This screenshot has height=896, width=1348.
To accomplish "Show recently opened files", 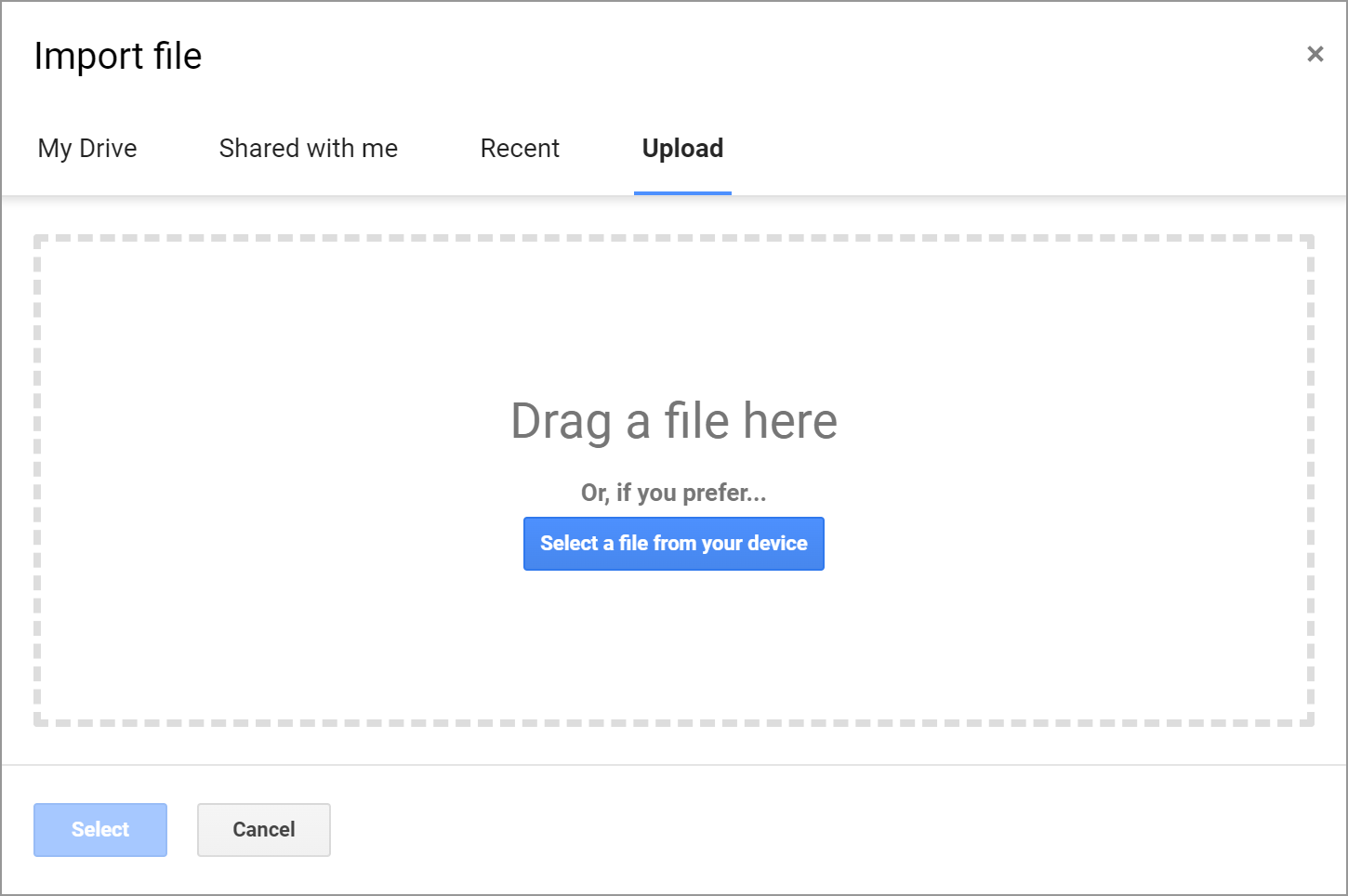I will coord(520,149).
